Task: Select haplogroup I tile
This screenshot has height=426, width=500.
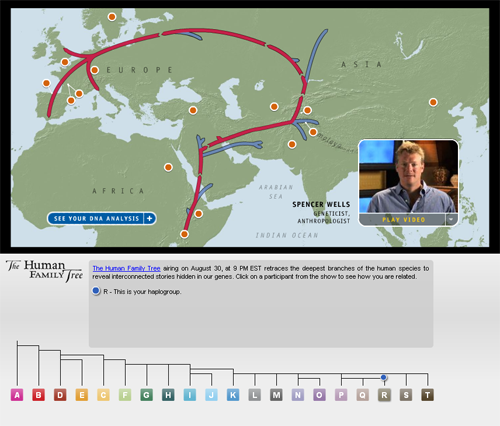Action: [x=190, y=395]
